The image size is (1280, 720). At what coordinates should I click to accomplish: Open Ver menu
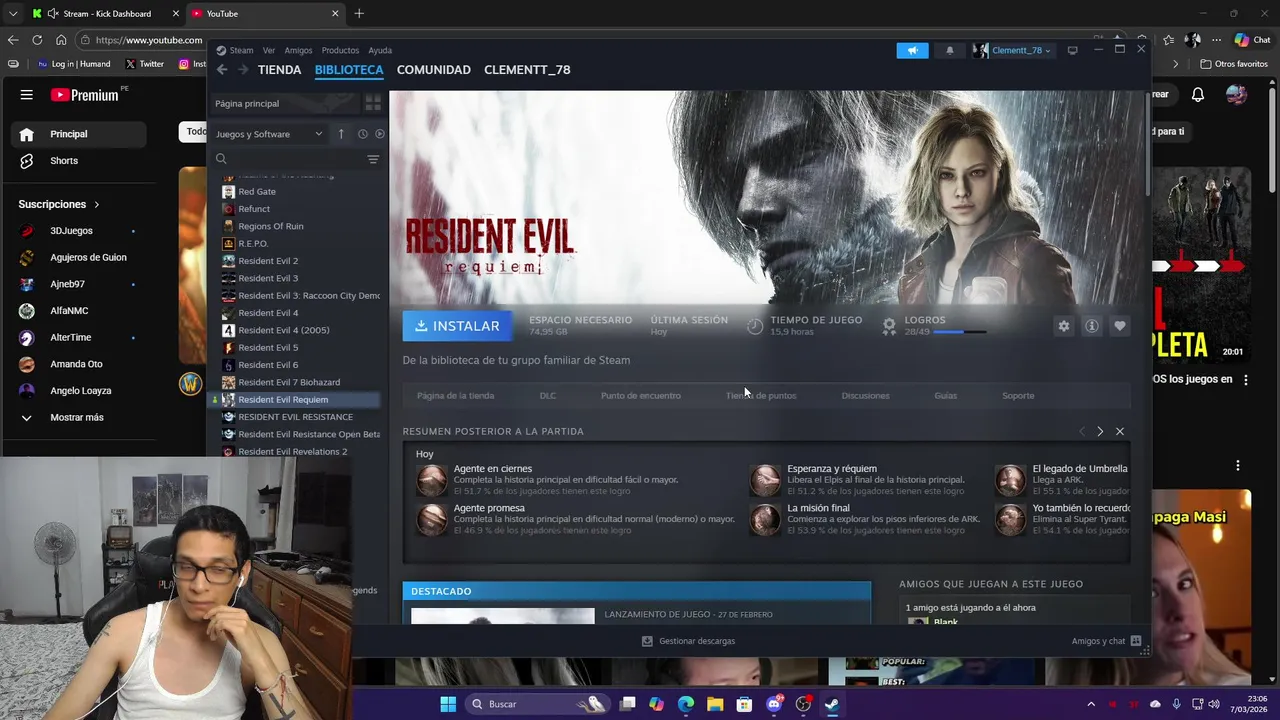[x=269, y=50]
